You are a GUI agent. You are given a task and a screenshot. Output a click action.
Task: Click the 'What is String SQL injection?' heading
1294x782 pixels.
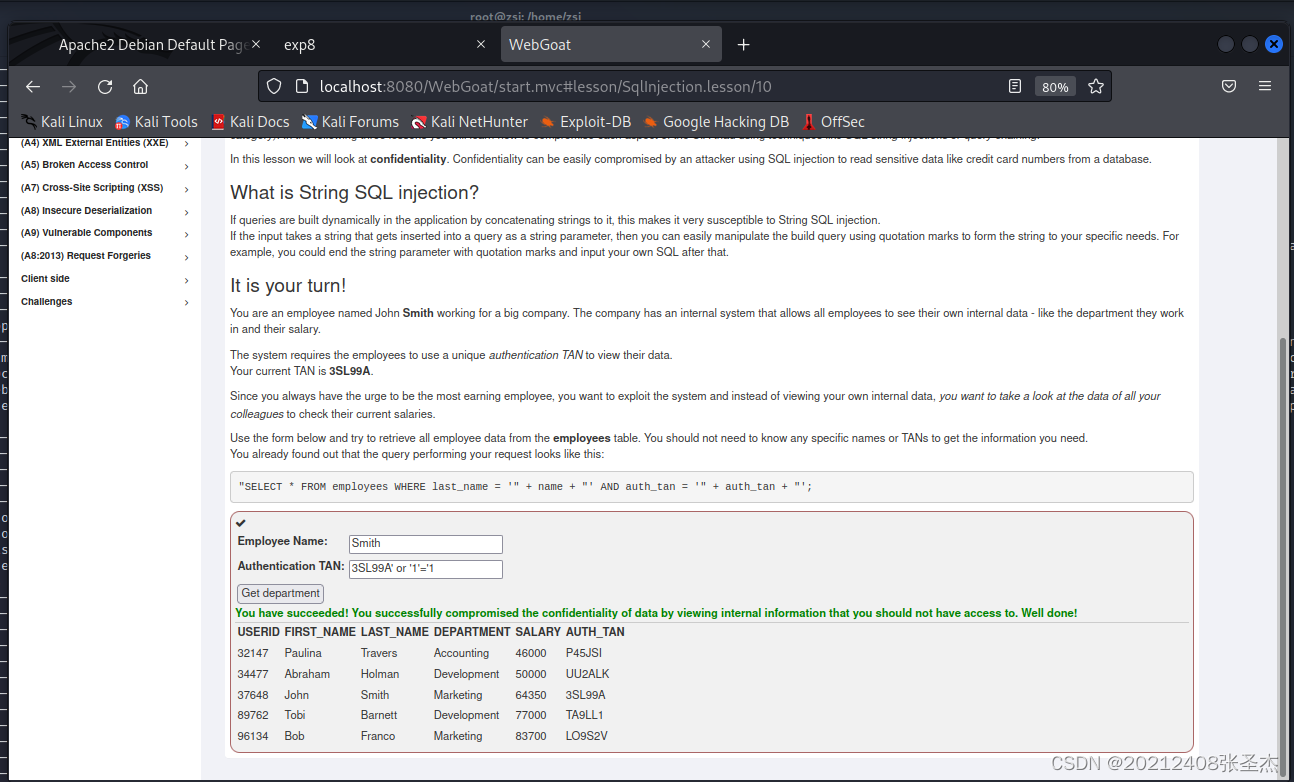click(355, 192)
